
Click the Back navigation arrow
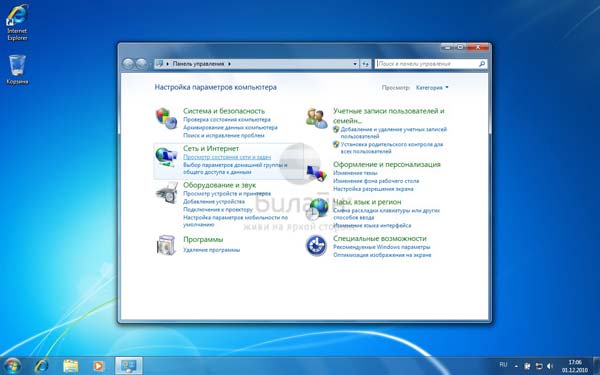click(x=128, y=64)
